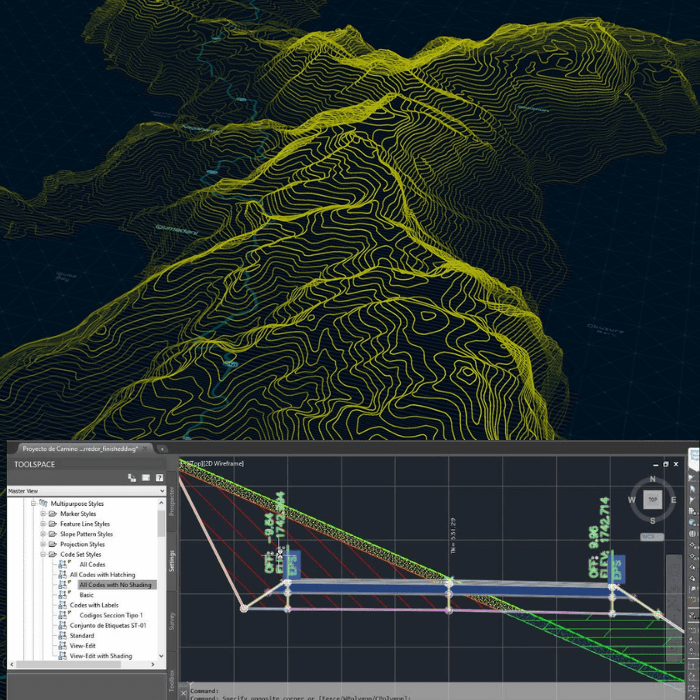700x700 pixels.
Task: Click icon beside All Codes with Hatching
Action: pos(62,575)
